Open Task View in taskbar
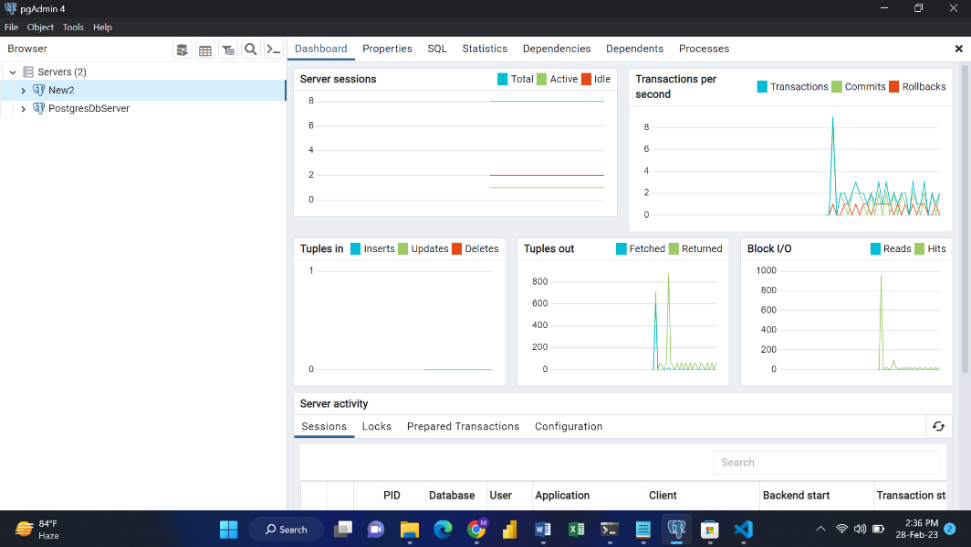The height and width of the screenshot is (547, 971). point(343,529)
